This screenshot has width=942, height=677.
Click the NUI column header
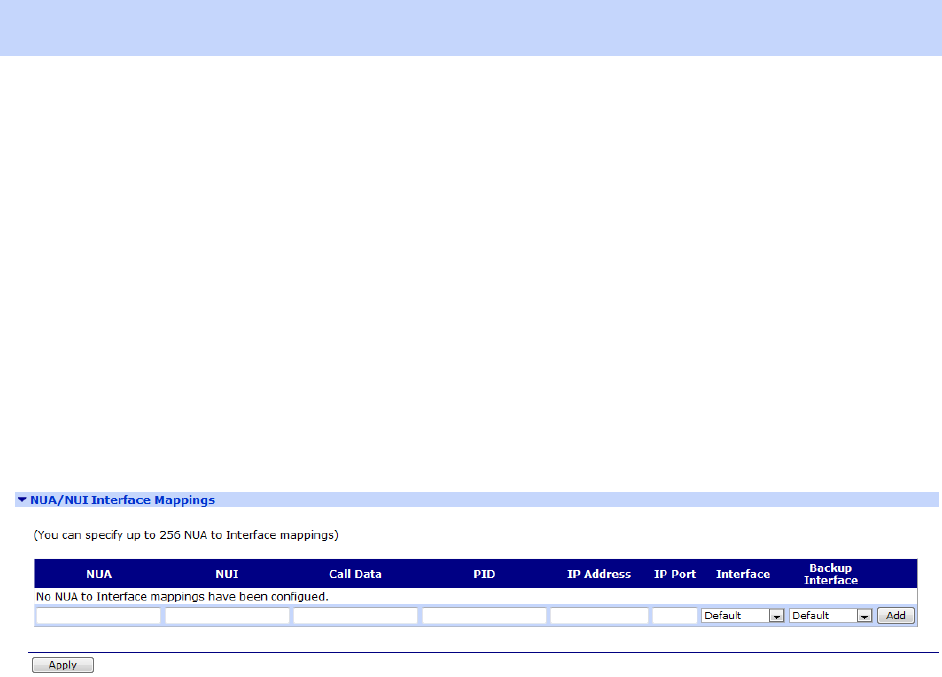click(227, 574)
